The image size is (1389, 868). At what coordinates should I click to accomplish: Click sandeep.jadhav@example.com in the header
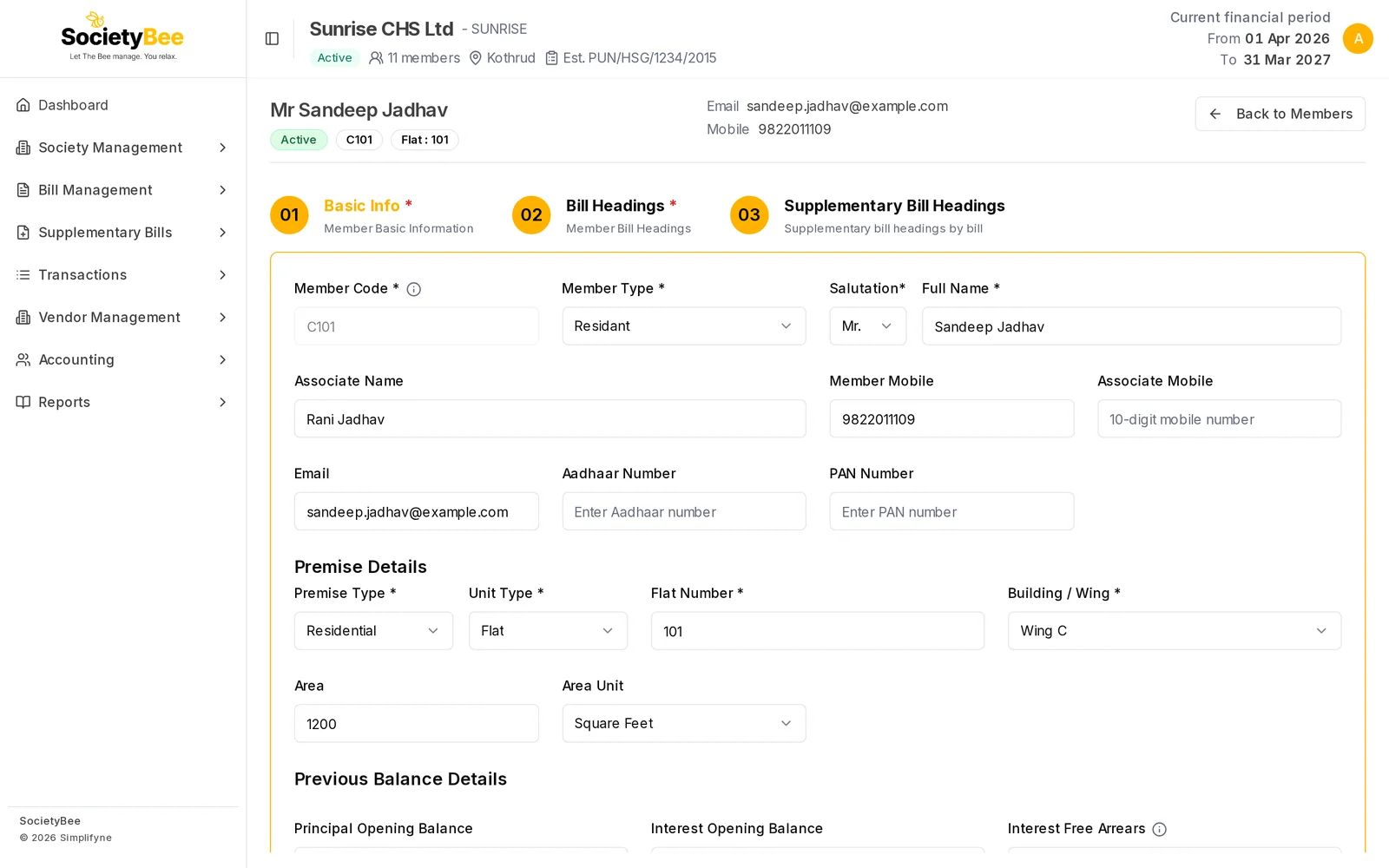tap(847, 106)
